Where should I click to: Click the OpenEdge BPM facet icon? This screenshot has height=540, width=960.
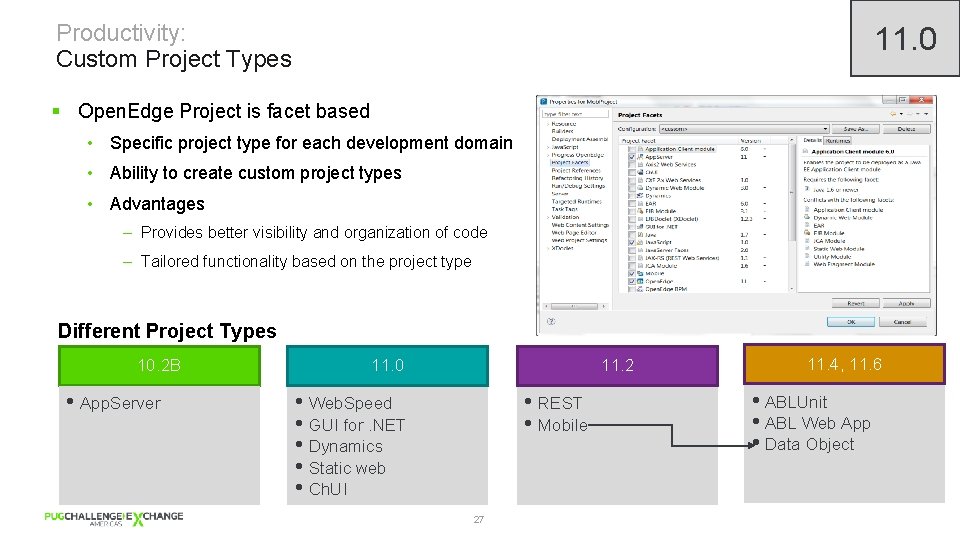click(x=640, y=289)
